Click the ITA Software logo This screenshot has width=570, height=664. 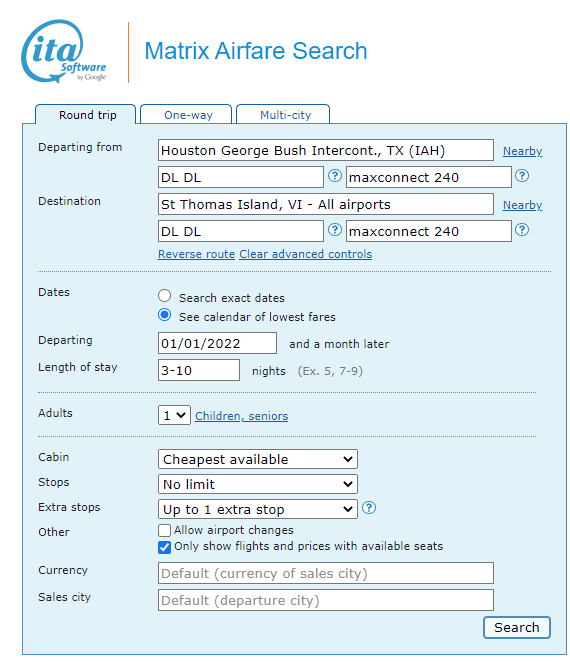[x=64, y=51]
